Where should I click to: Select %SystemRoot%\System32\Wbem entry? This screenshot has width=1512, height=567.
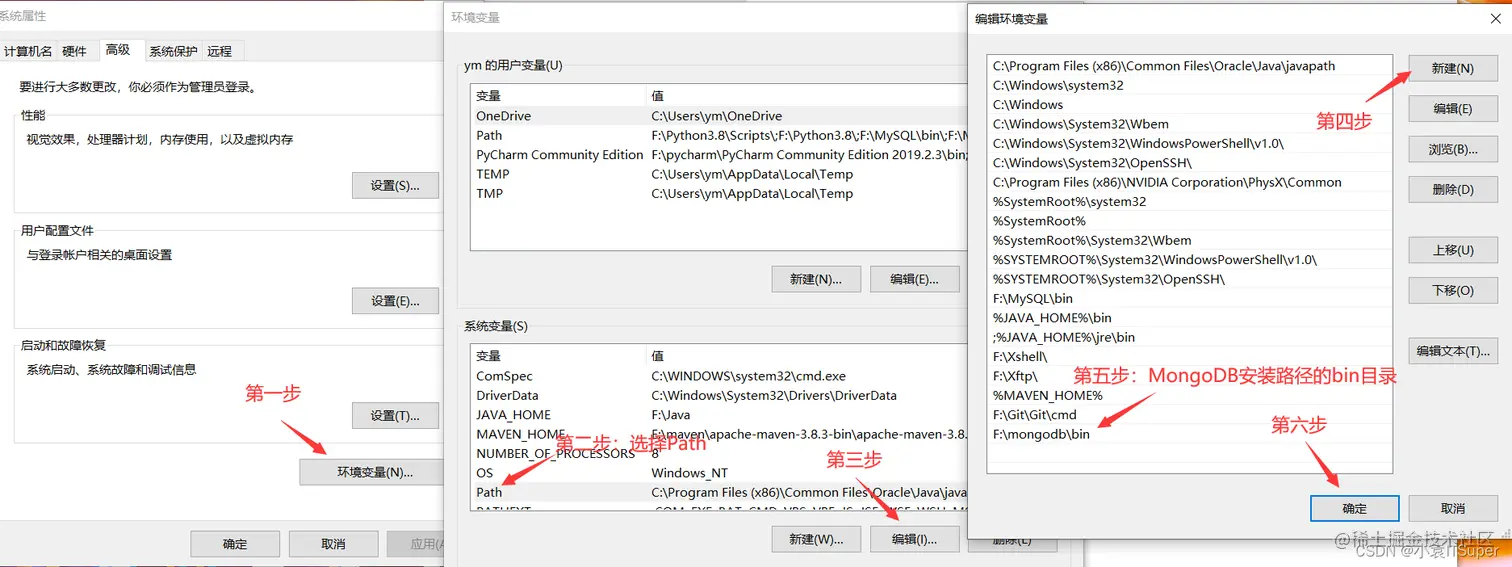click(x=1189, y=240)
